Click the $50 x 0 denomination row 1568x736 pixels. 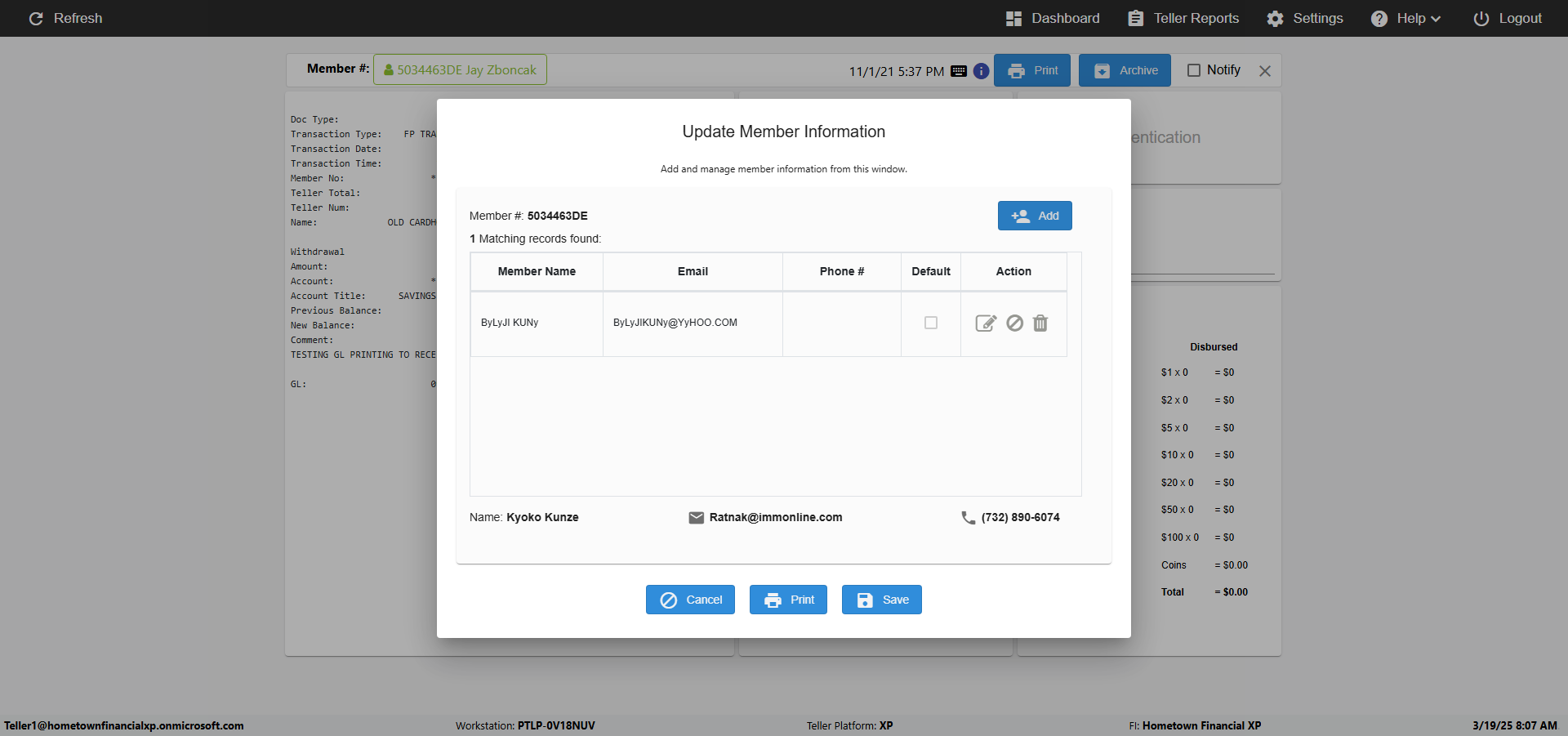[1198, 510]
